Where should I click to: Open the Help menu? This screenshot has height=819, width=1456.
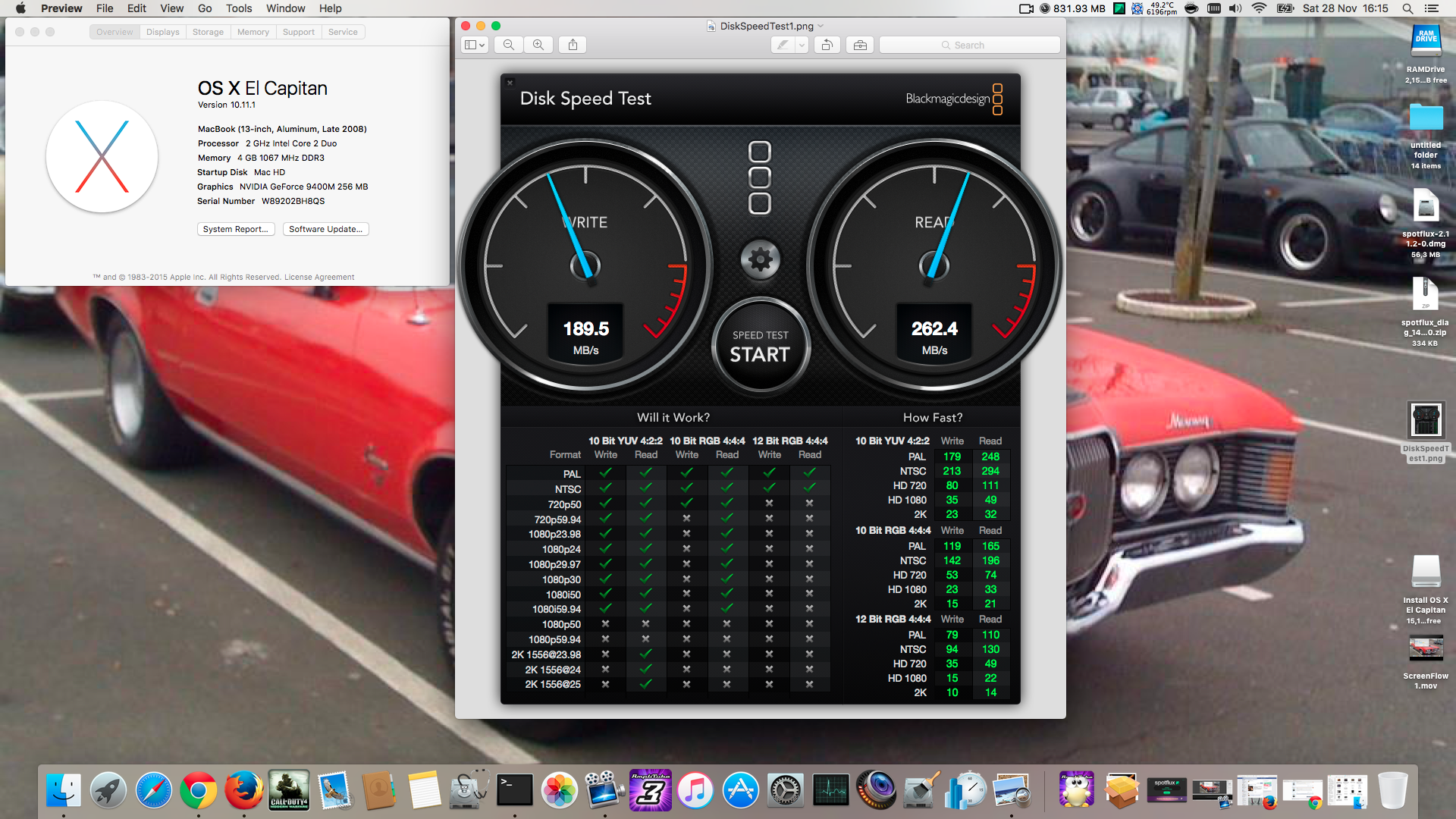331,8
